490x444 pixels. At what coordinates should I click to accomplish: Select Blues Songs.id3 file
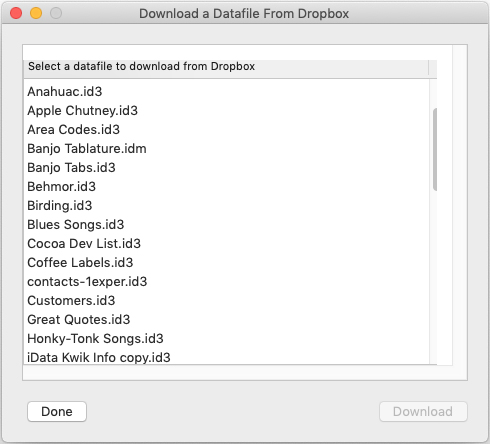click(227, 224)
